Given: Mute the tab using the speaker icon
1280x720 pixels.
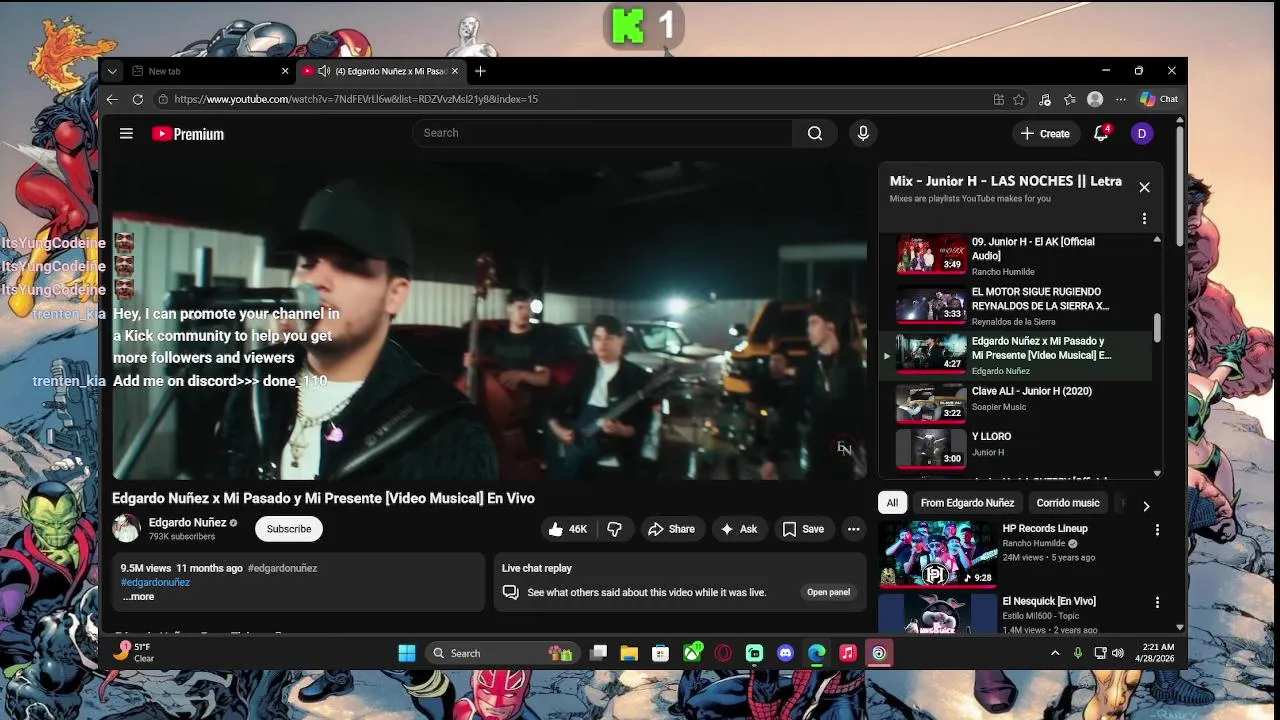Looking at the screenshot, I should pos(324,71).
